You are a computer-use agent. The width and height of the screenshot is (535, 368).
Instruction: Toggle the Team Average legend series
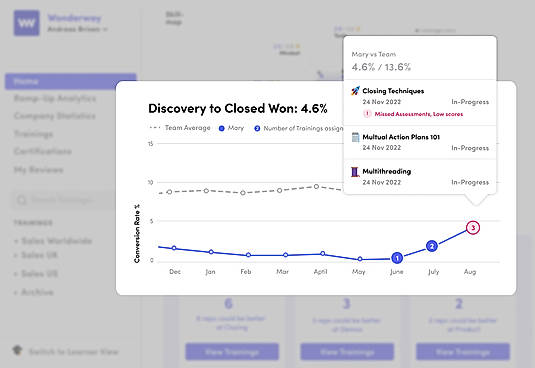coord(180,128)
